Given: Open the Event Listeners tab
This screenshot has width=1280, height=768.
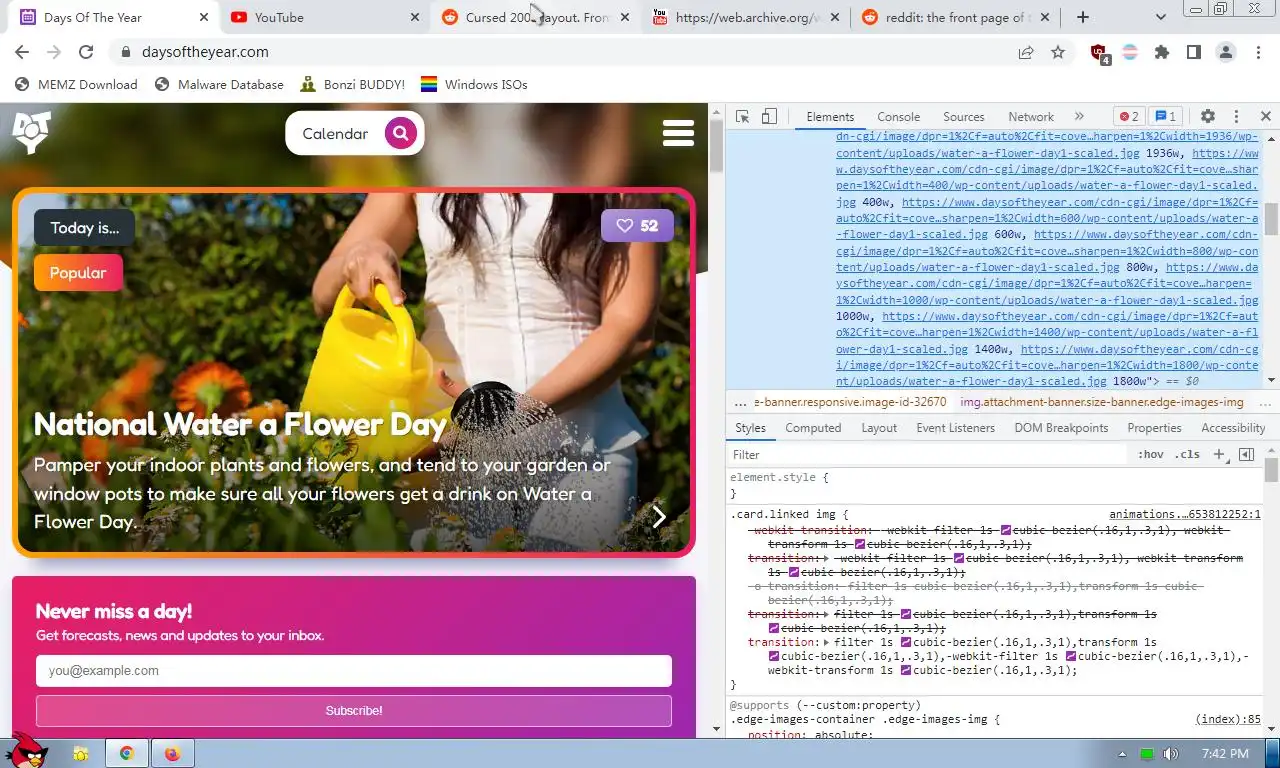Looking at the screenshot, I should pyautogui.click(x=955, y=428).
